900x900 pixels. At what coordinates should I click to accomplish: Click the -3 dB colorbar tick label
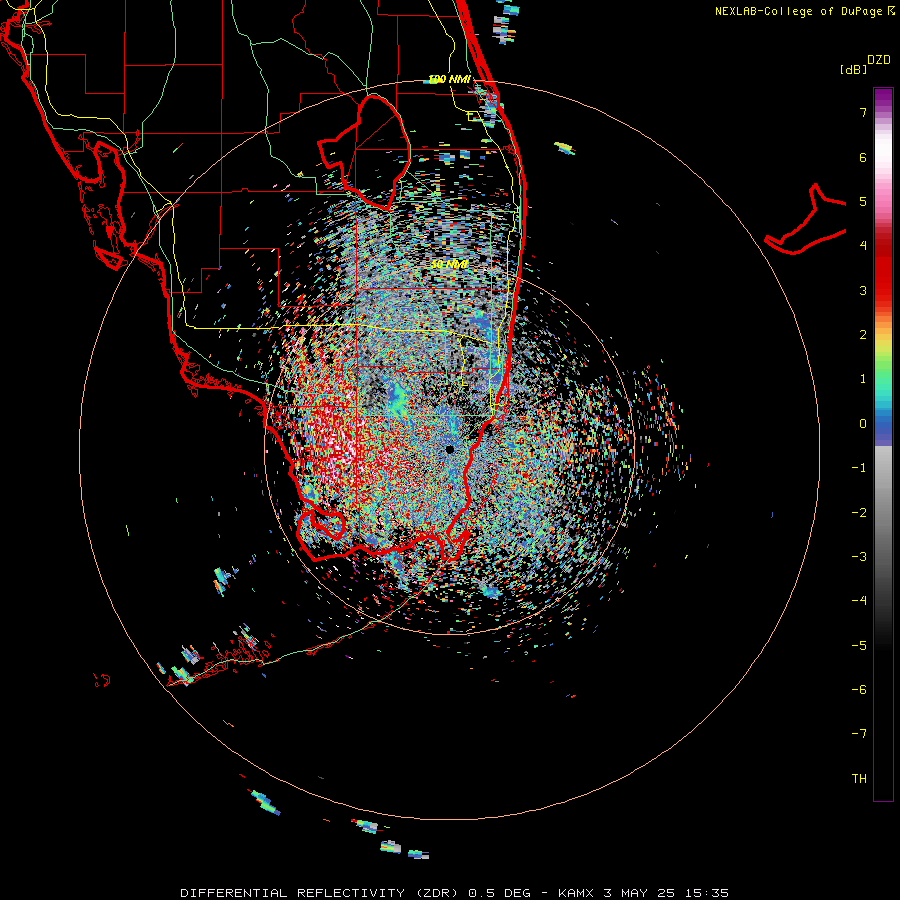859,557
